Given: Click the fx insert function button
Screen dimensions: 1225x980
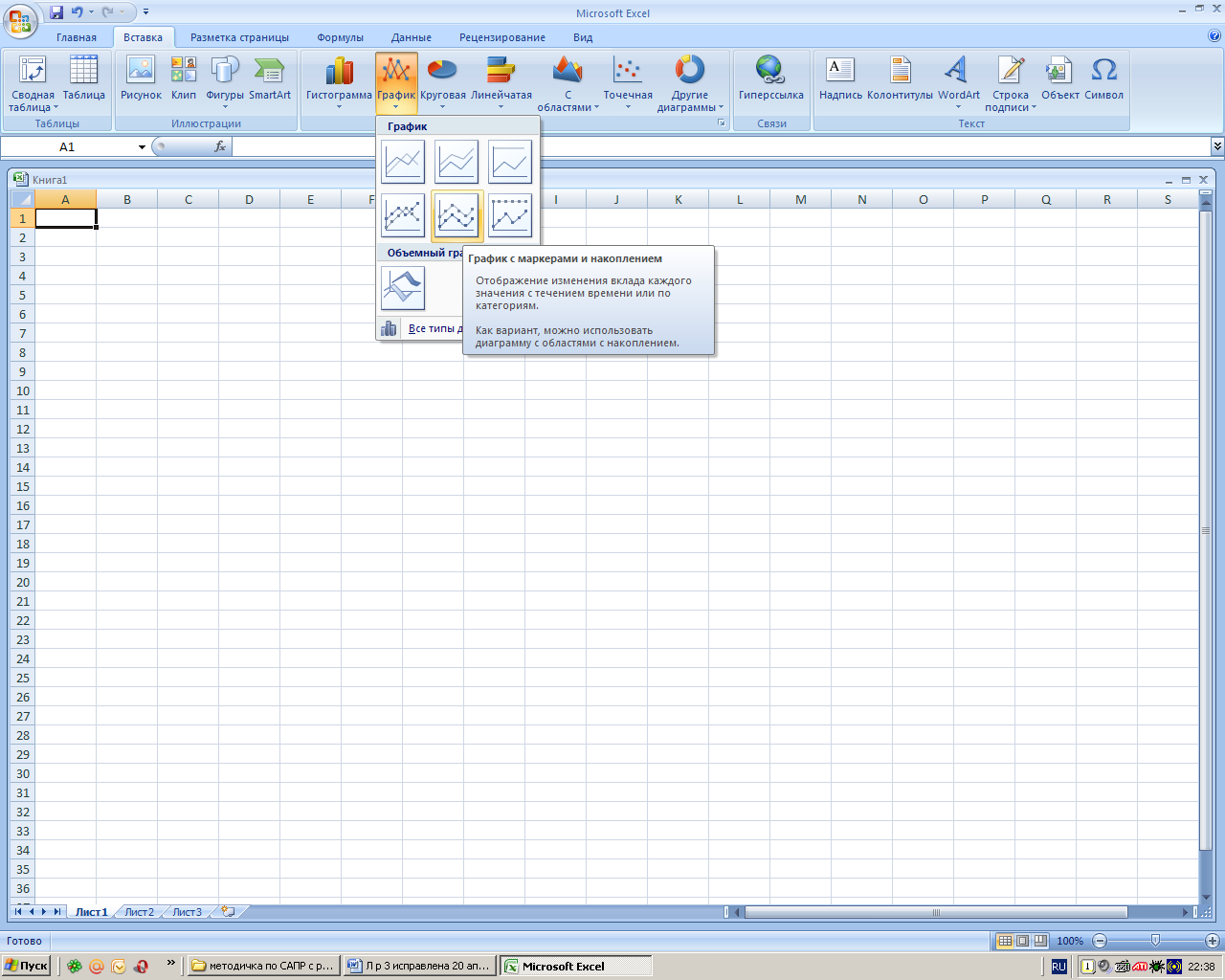Looking at the screenshot, I should pos(220,146).
